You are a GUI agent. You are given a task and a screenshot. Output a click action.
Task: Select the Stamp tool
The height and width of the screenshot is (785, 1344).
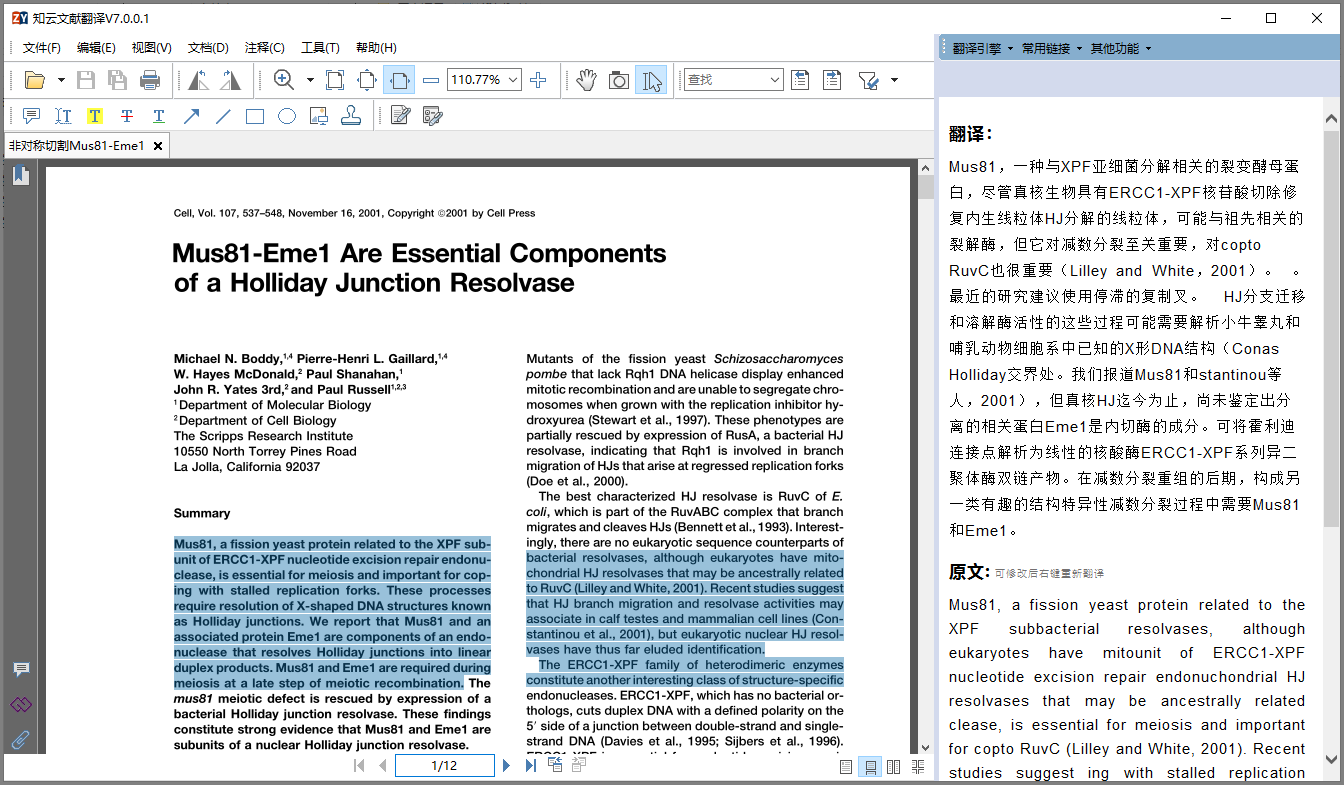tap(351, 116)
